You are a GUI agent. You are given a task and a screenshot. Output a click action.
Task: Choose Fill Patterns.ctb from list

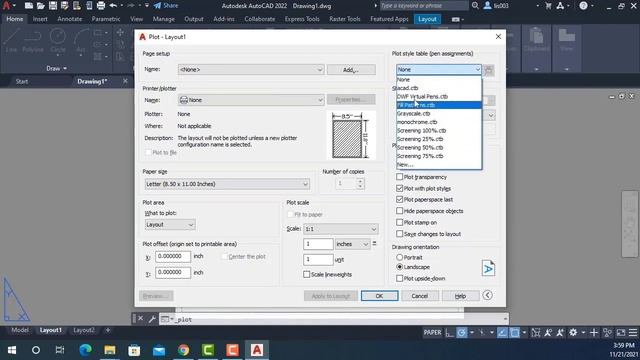pyautogui.click(x=439, y=105)
